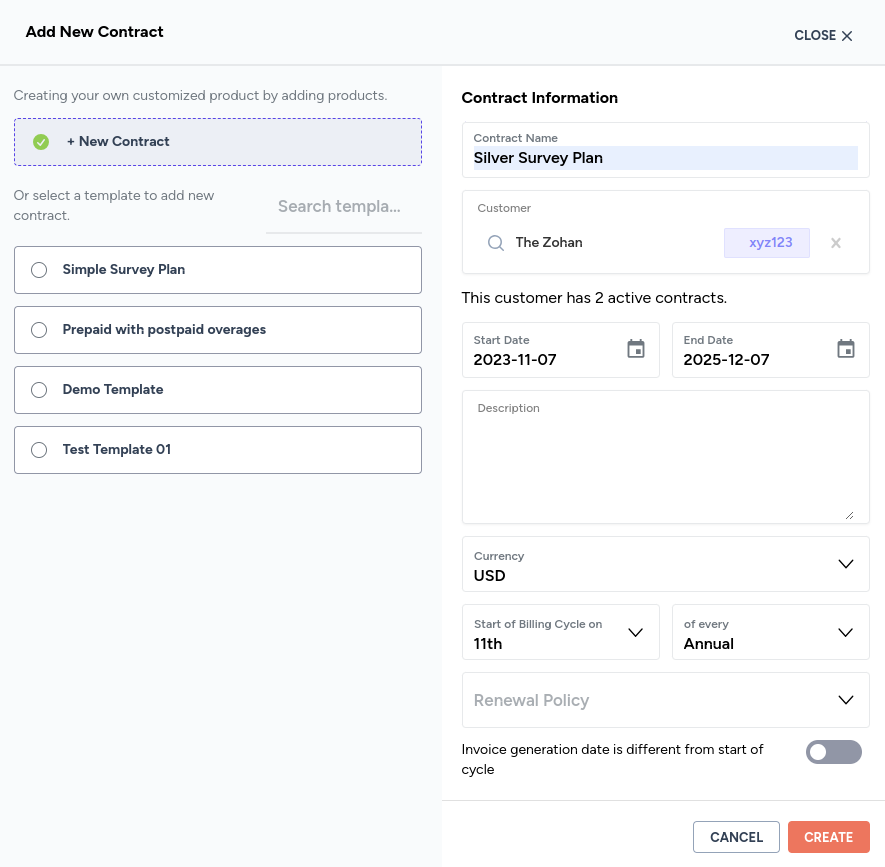The height and width of the screenshot is (867, 885).
Task: Expand the Currency dropdown
Action: pyautogui.click(x=845, y=564)
